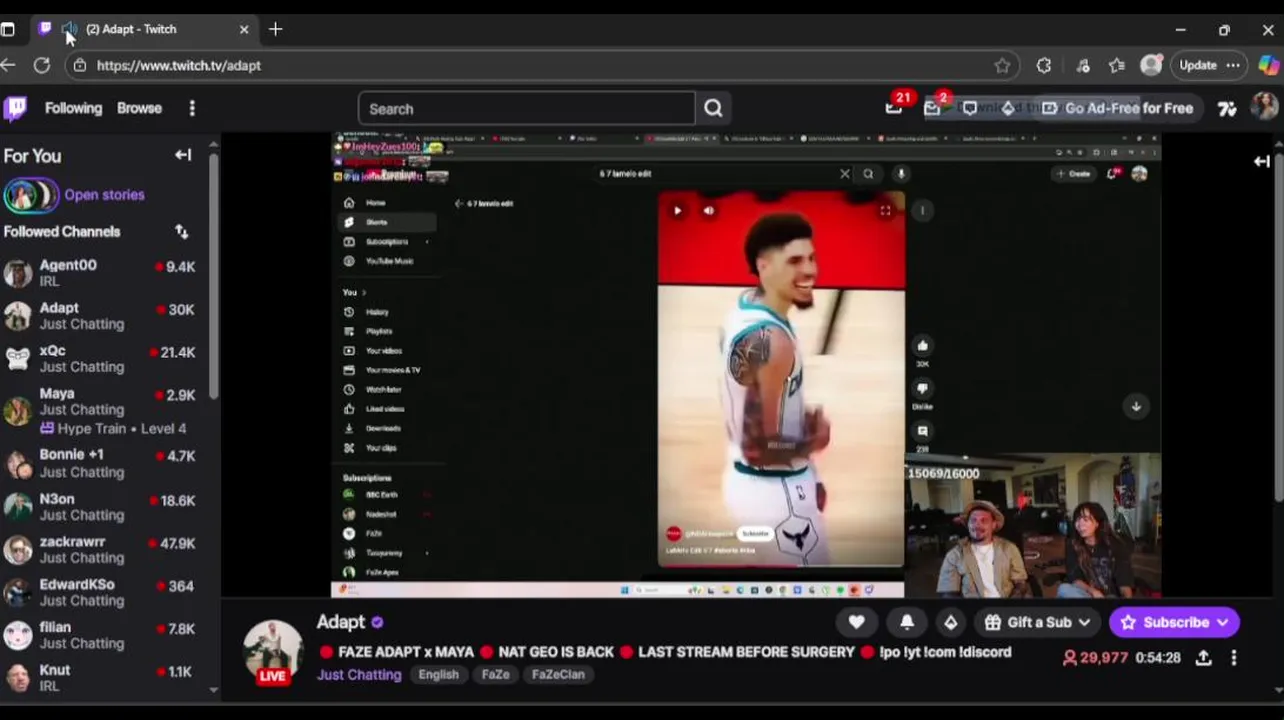The height and width of the screenshot is (720, 1284).
Task: Open notifications inbox with 2 badge
Action: 932,108
